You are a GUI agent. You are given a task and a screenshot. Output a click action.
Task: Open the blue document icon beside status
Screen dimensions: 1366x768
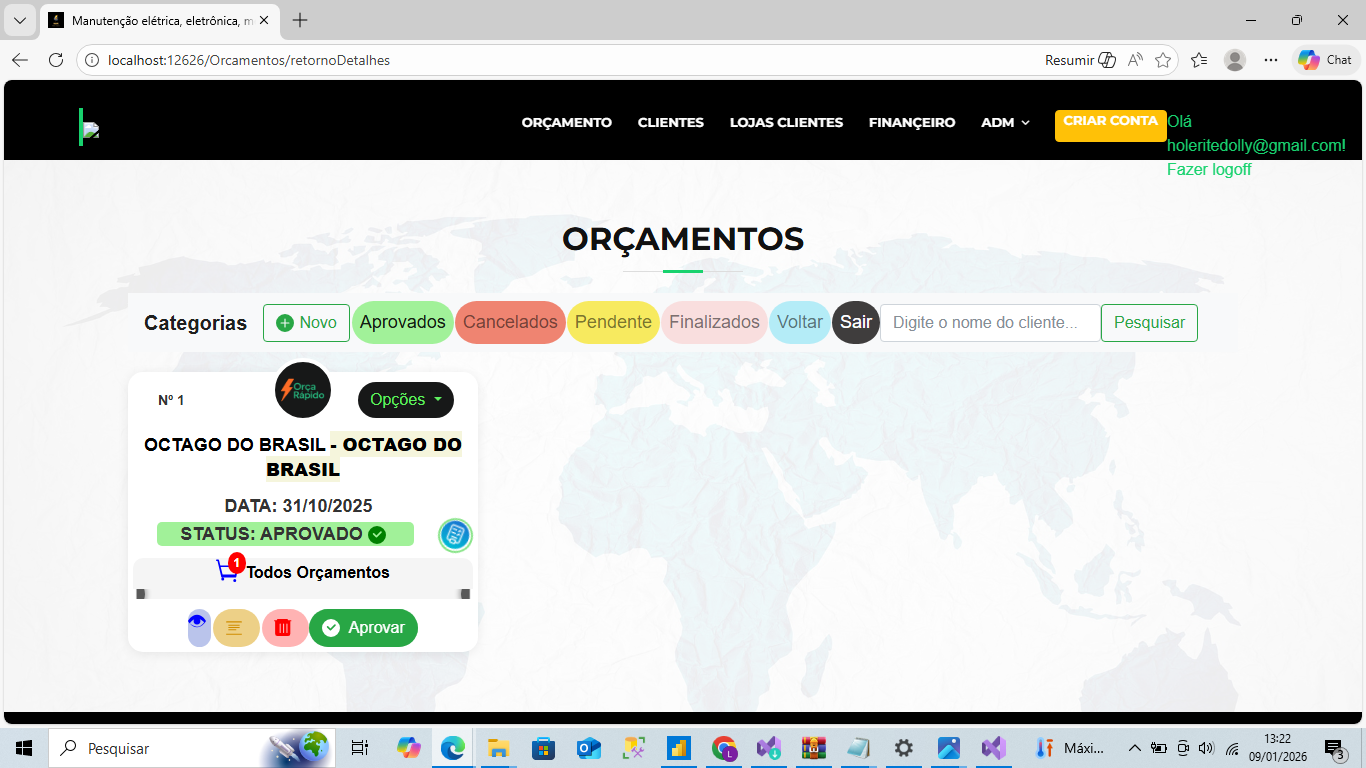point(455,535)
